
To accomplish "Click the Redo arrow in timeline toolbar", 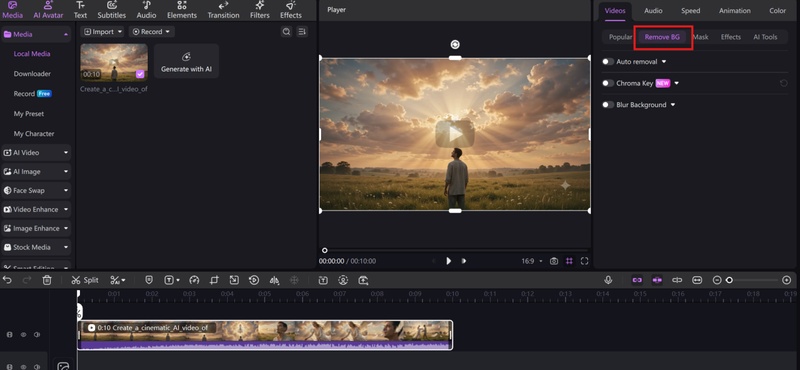I will click(27, 280).
